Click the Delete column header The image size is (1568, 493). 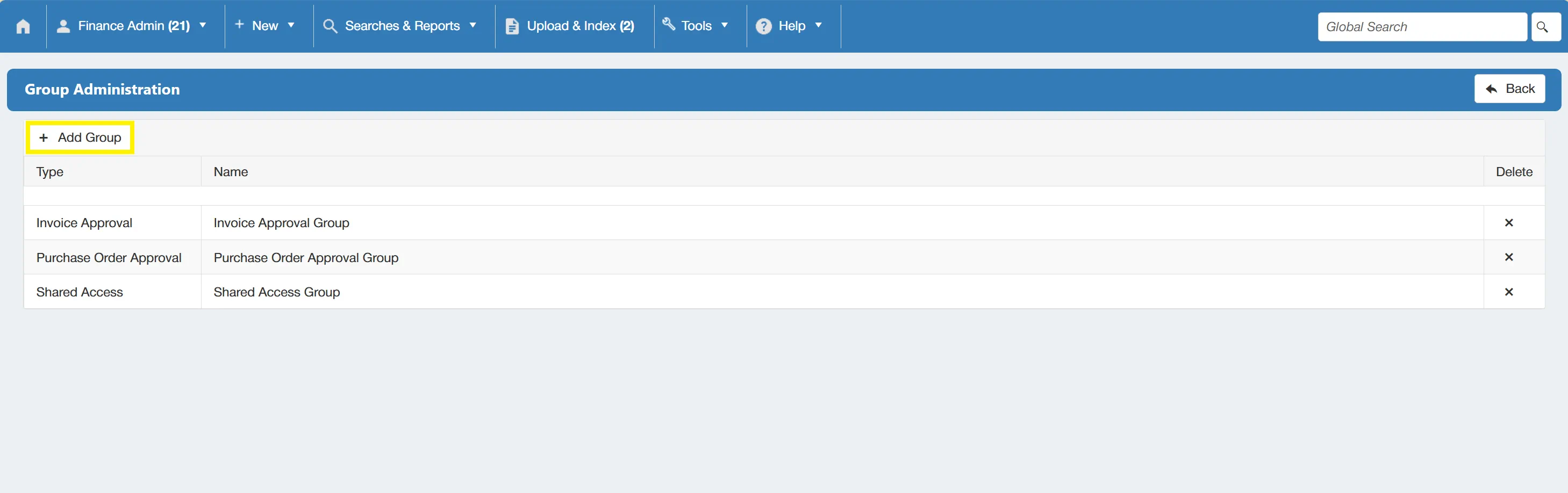coord(1514,172)
